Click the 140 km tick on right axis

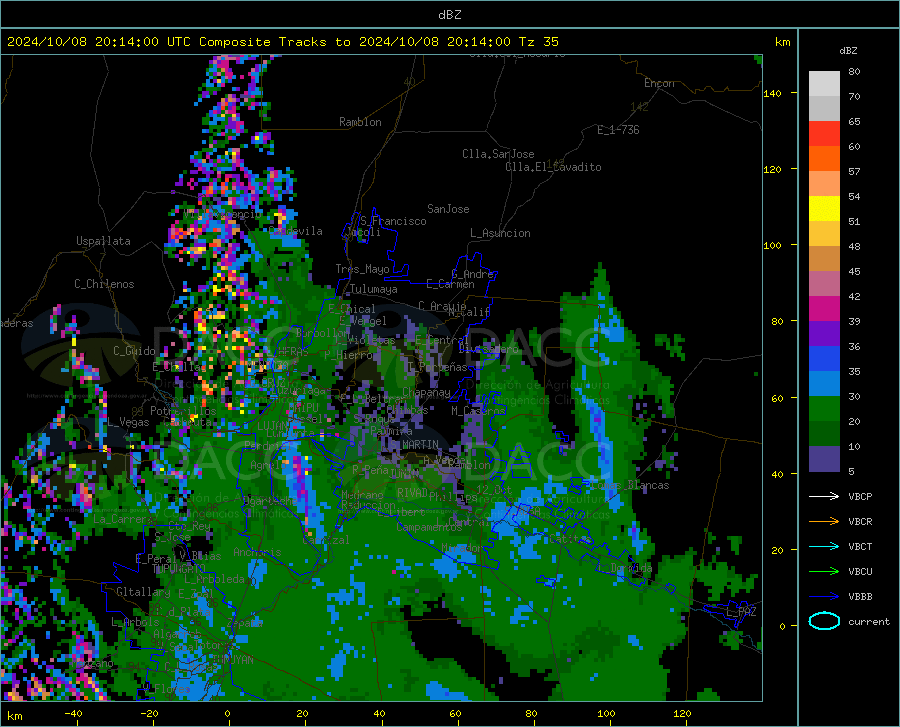coord(772,93)
